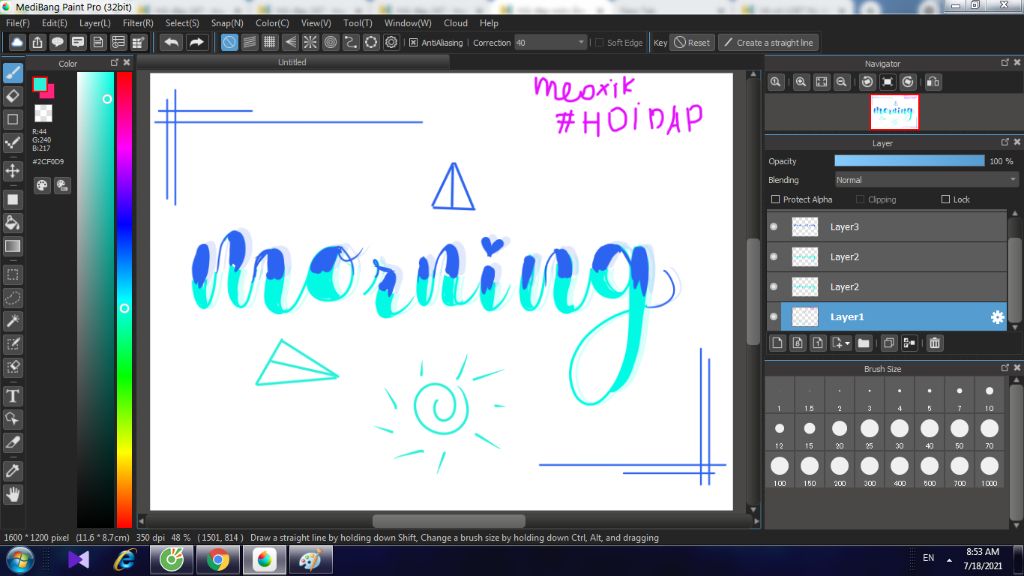Select the Text tool
The image size is (1024, 576).
point(12,396)
